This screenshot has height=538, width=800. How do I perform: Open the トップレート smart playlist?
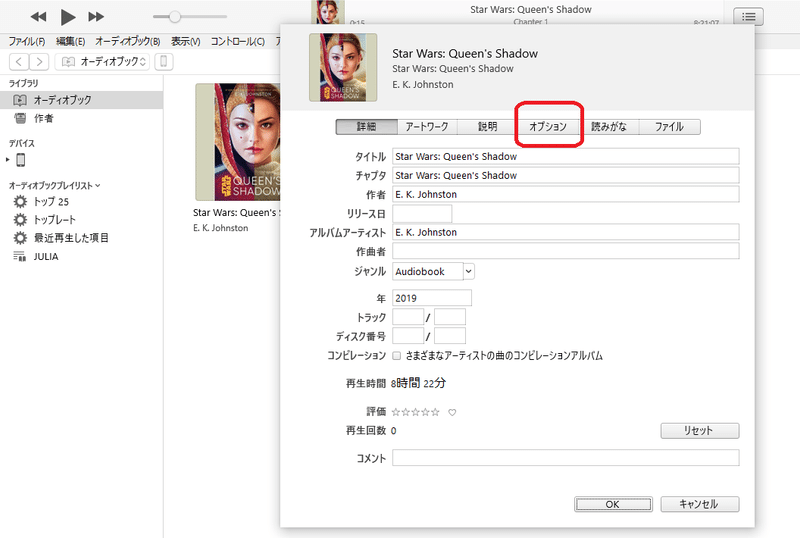point(54,220)
